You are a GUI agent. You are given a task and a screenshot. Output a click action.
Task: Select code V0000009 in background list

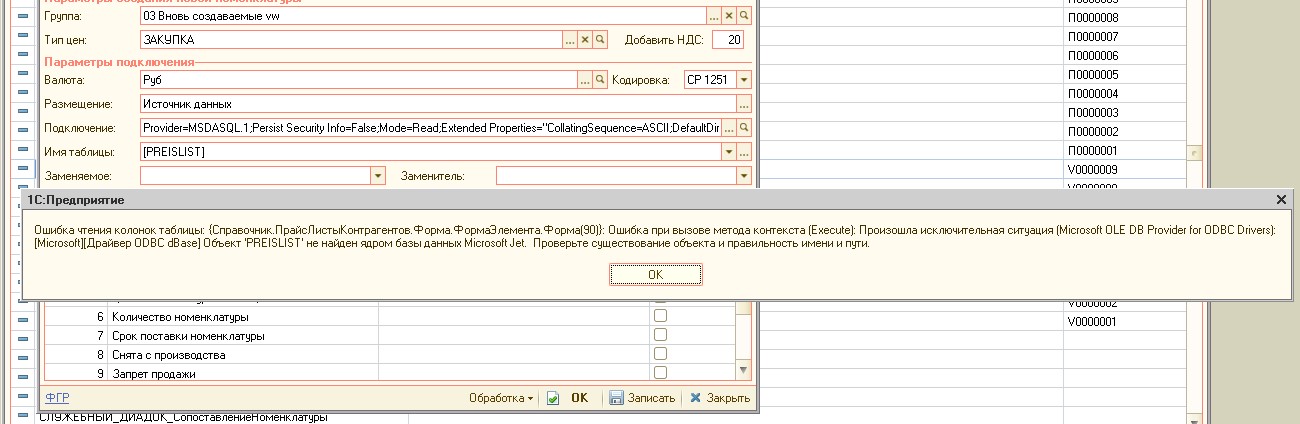tap(1093, 170)
